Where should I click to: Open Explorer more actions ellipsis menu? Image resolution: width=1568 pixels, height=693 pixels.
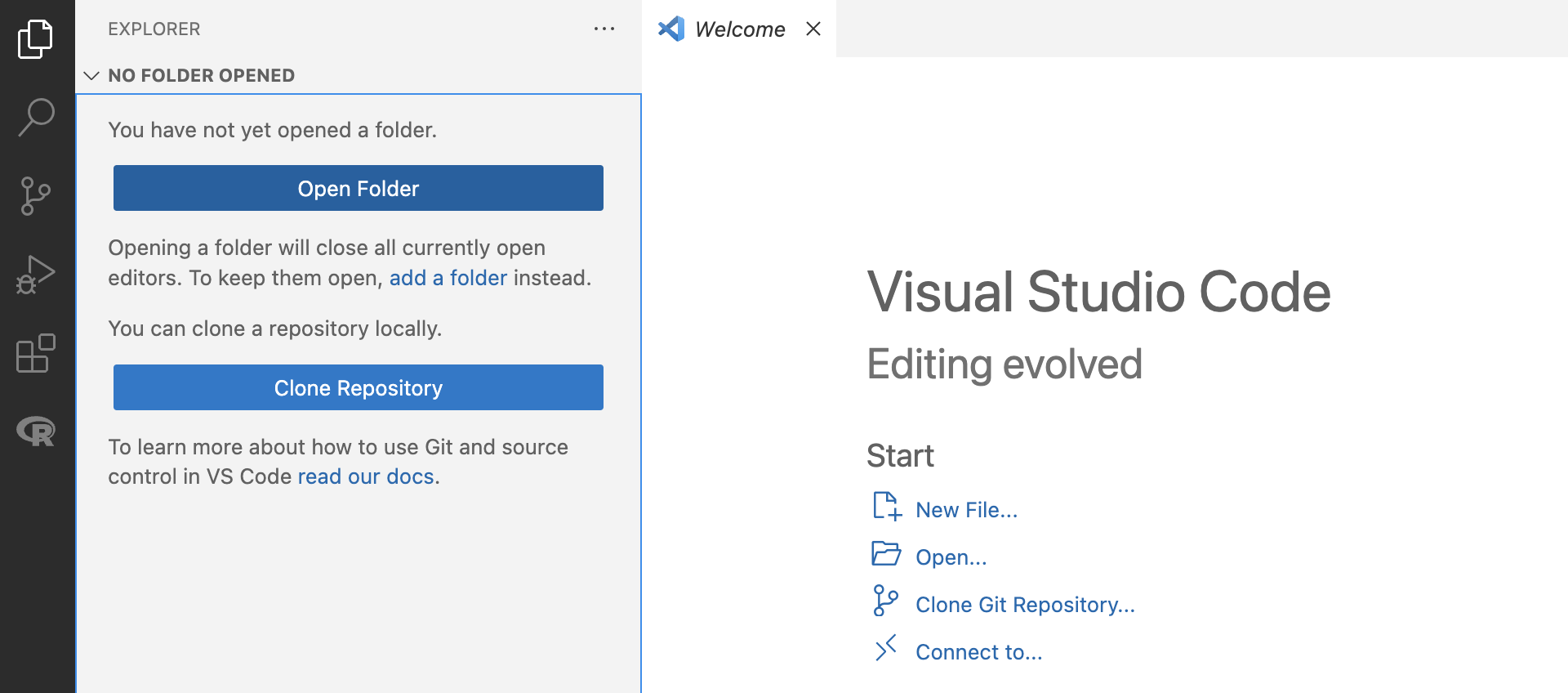(x=604, y=29)
